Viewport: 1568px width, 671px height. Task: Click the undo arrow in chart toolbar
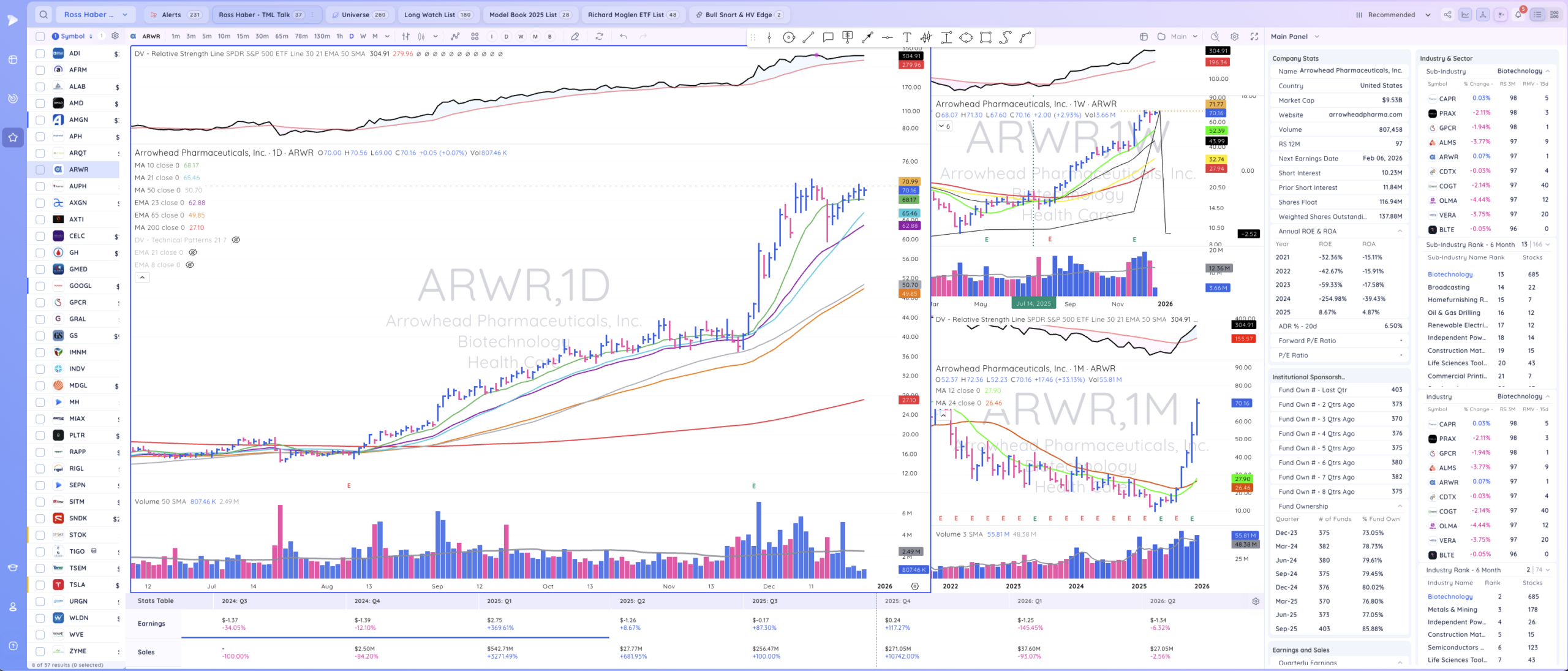624,36
